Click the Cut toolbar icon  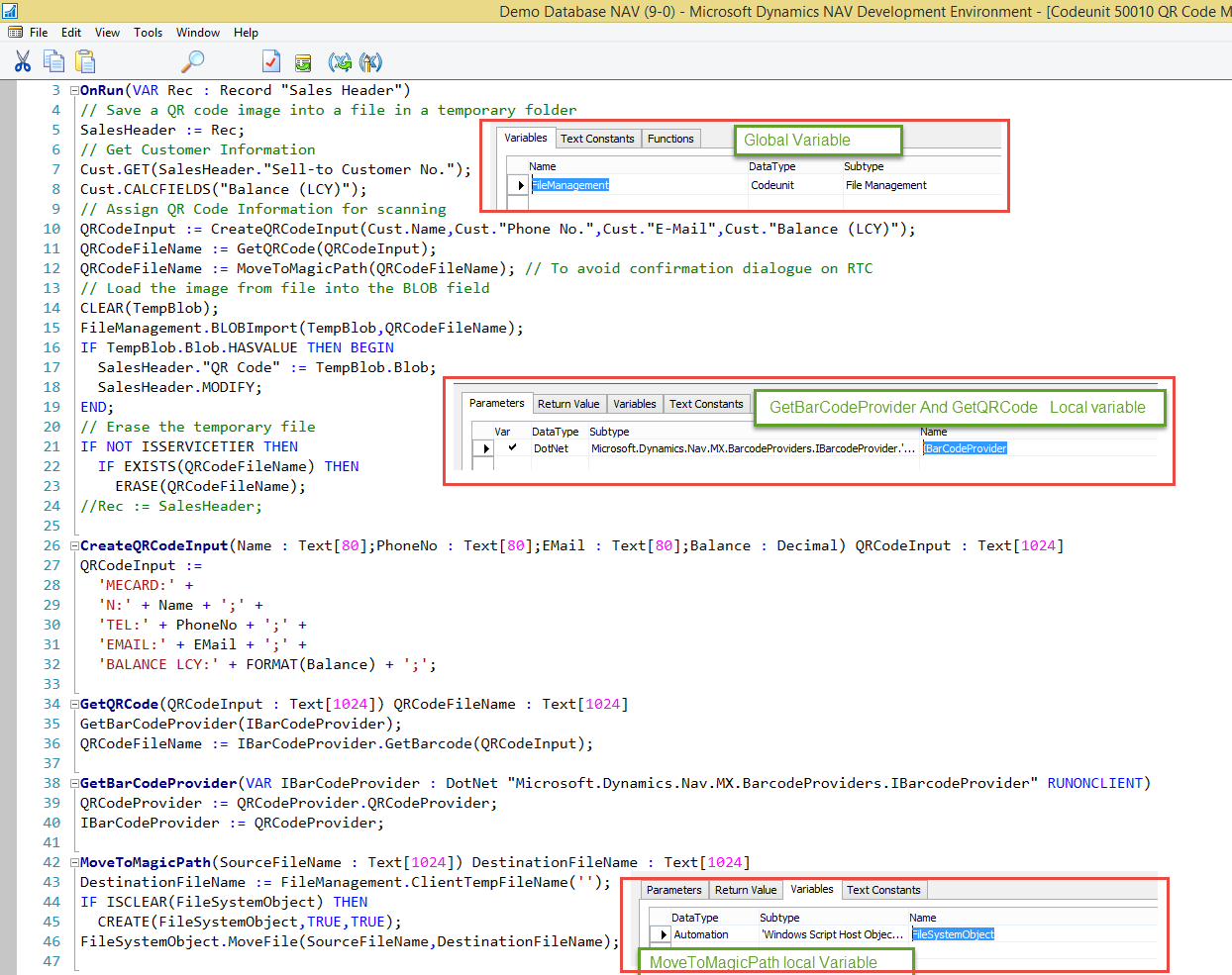pyautogui.click(x=22, y=60)
